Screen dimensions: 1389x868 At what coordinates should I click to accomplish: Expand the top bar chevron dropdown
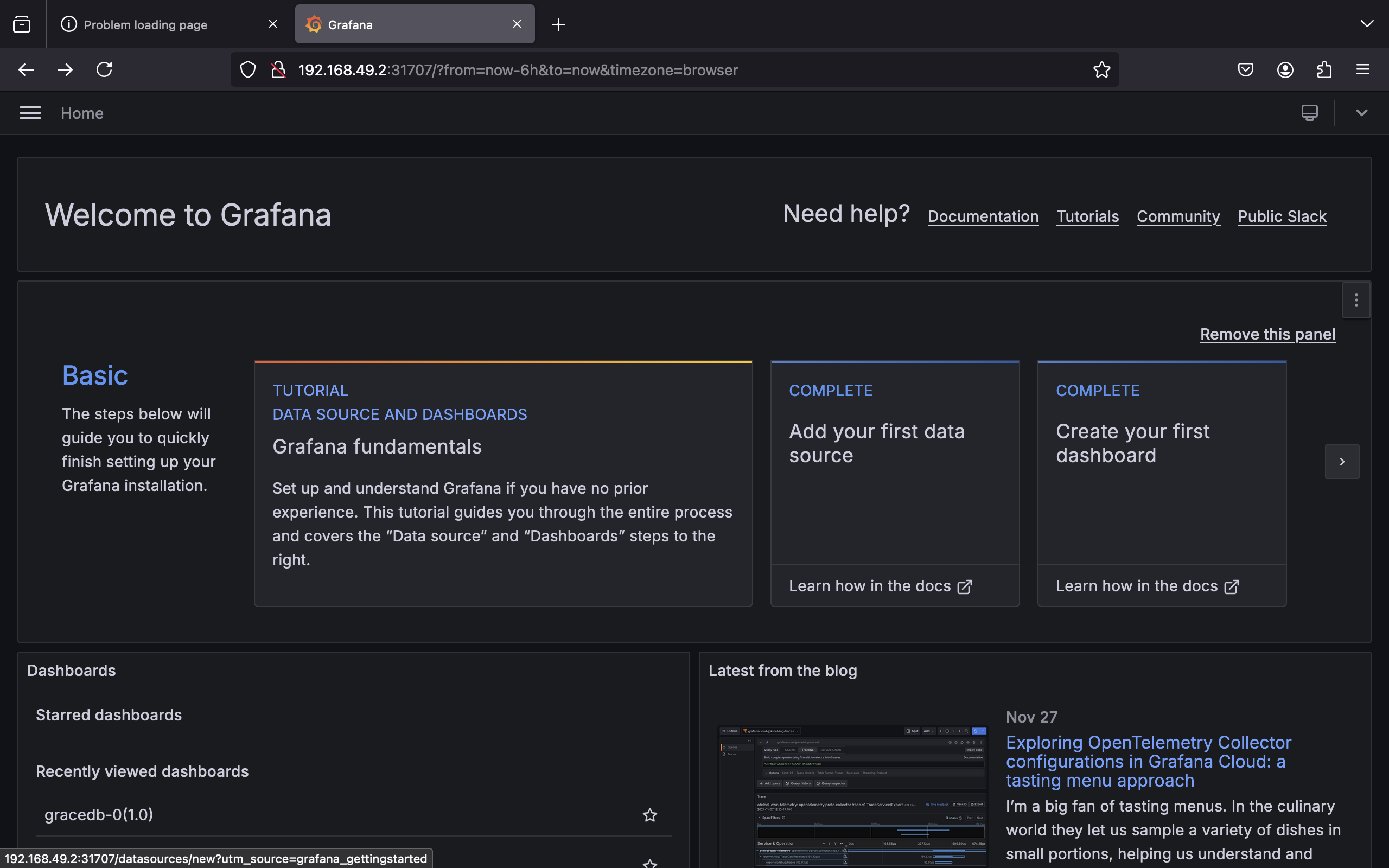click(1361, 112)
